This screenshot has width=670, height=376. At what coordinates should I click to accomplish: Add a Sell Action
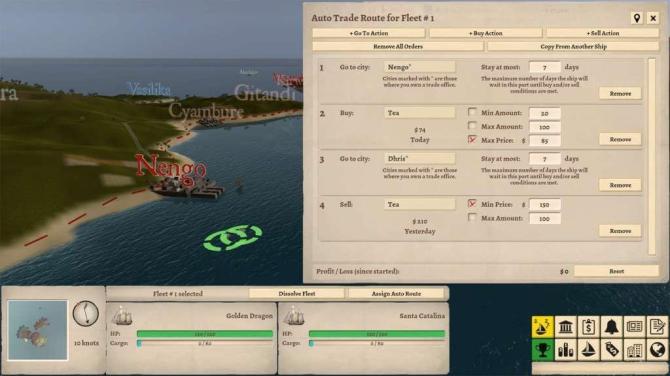tap(602, 33)
